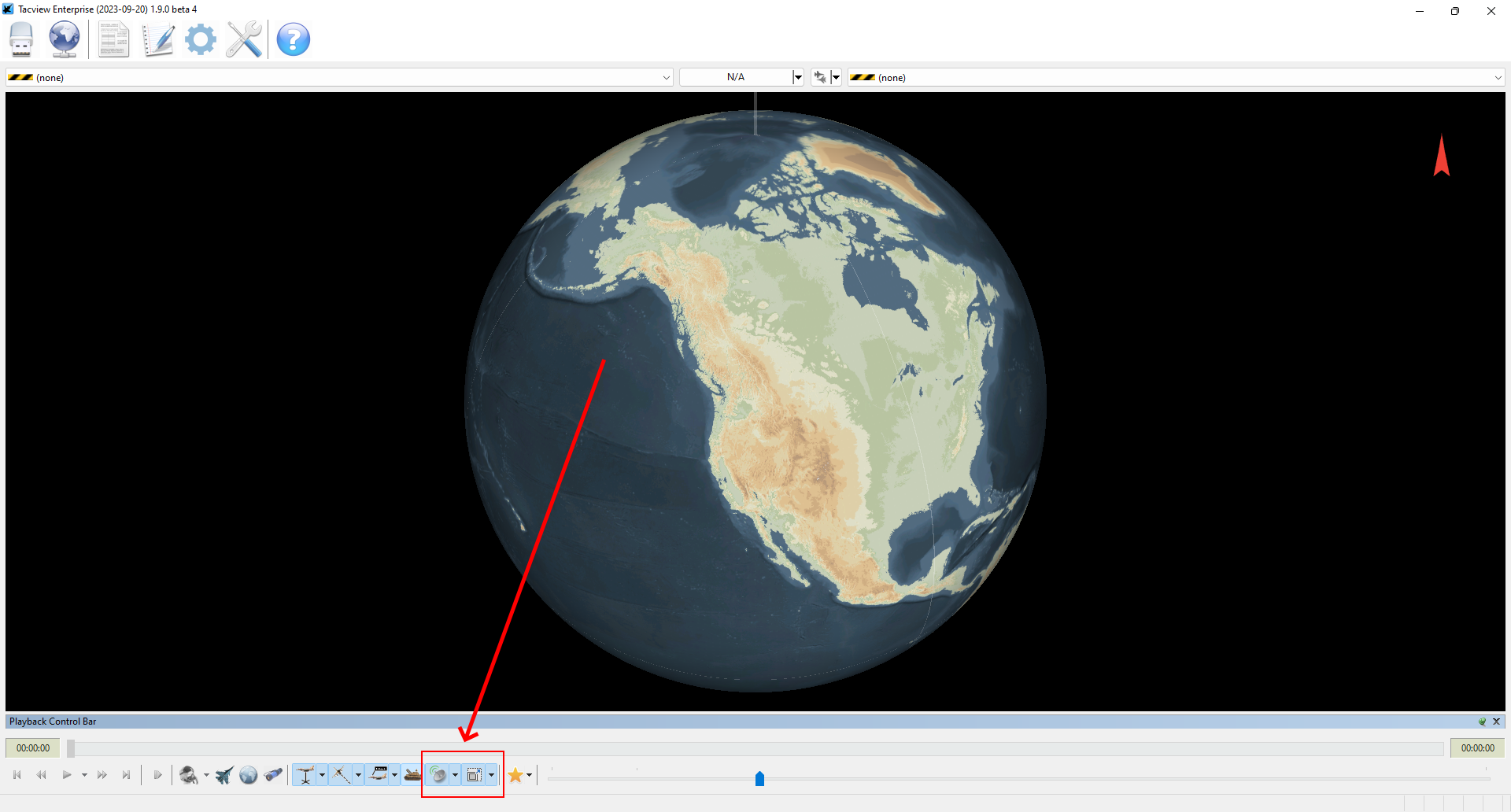Close the Playback Control Bar panel
The width and height of the screenshot is (1511, 812).
tap(1497, 722)
